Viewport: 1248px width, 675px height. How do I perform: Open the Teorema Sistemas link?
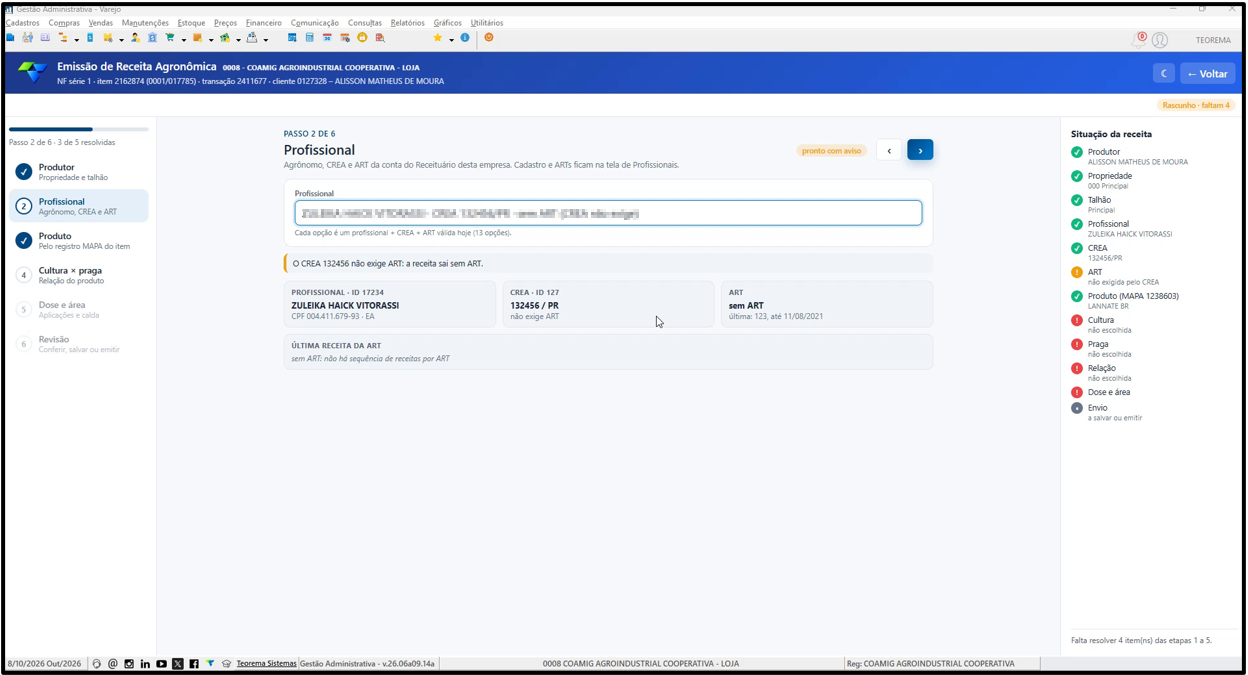coord(266,664)
